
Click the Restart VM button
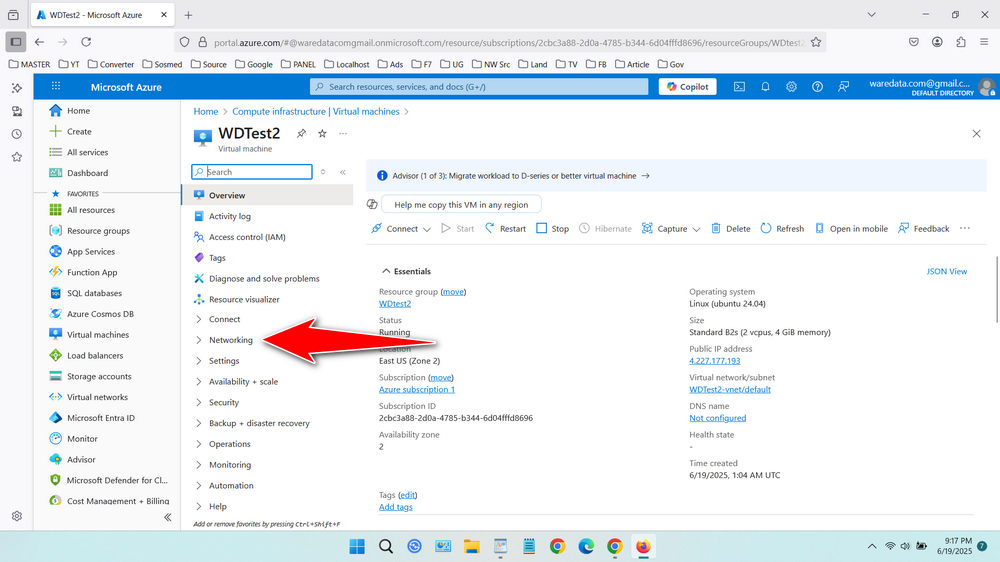[505, 228]
